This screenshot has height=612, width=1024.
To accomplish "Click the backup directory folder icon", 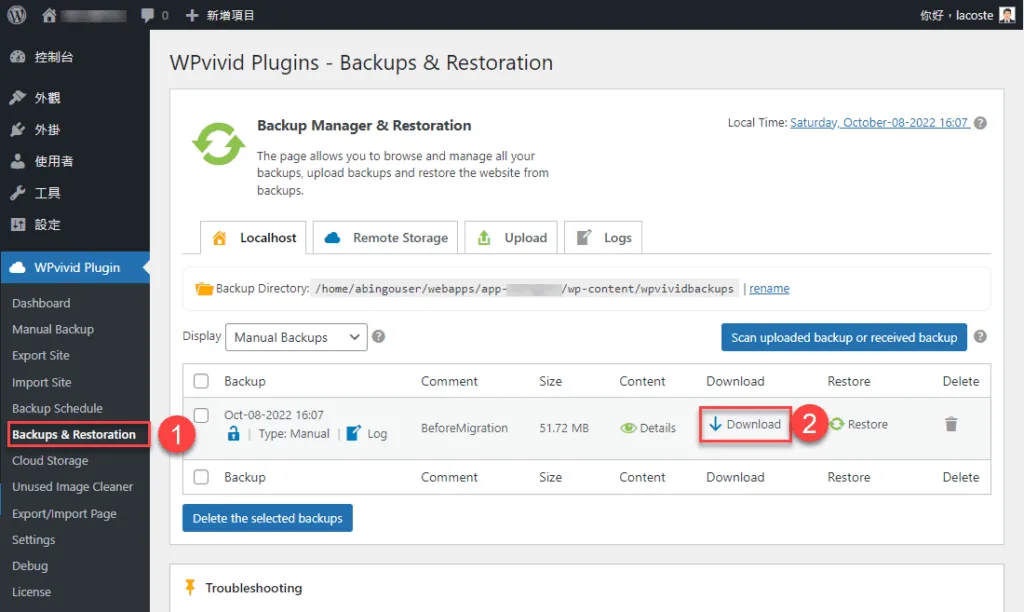I will point(204,288).
